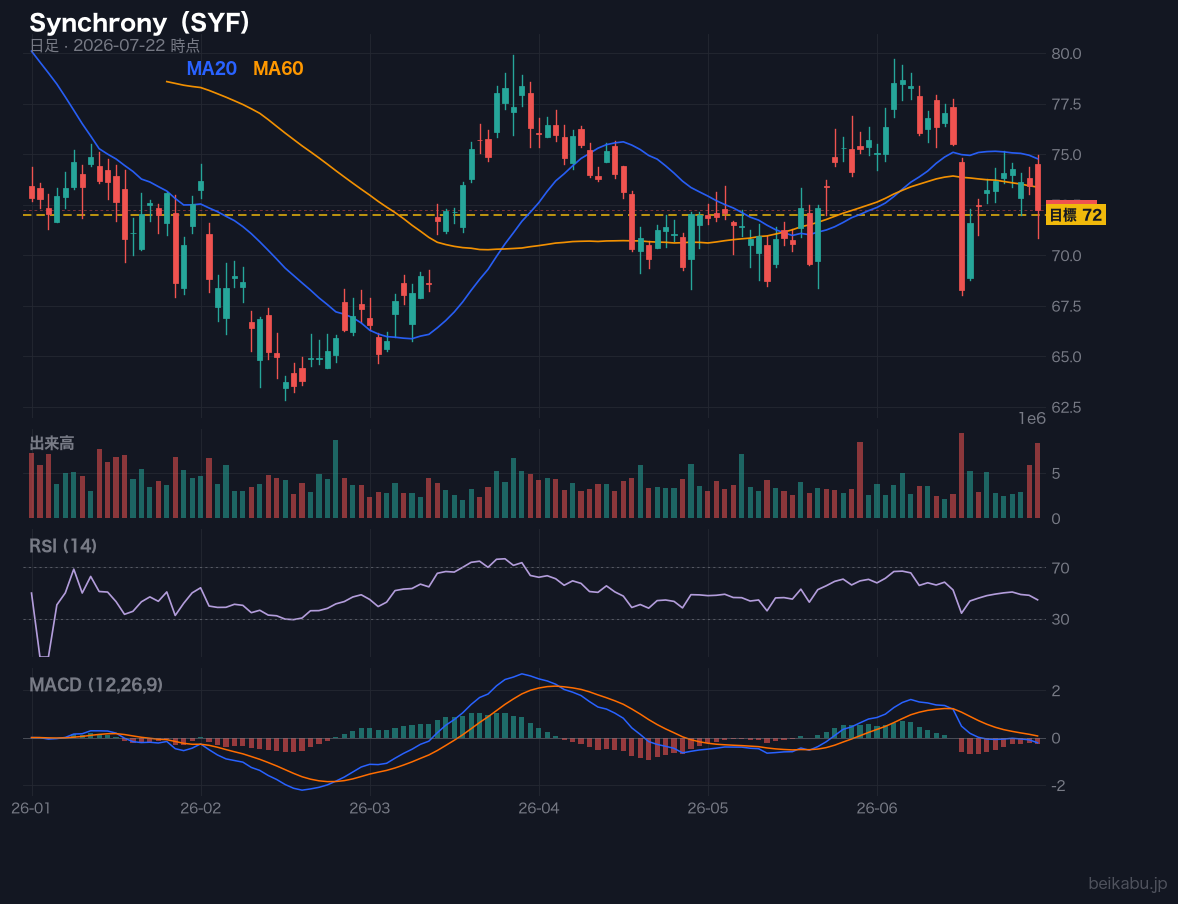Click the MACD (12,26,9) panel label
This screenshot has height=904, width=1178.
coord(96,685)
